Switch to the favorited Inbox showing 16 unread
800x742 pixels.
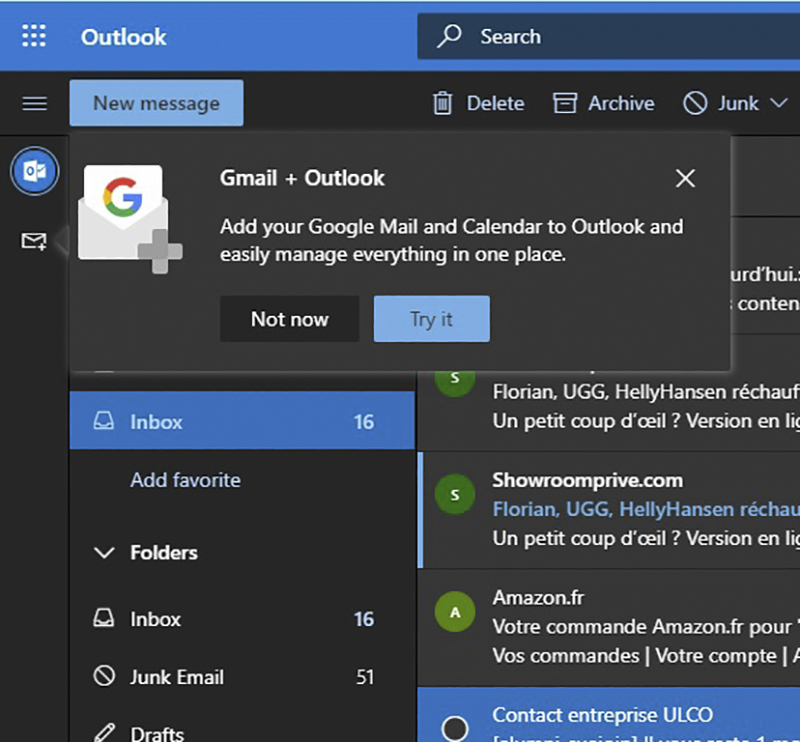pos(157,421)
